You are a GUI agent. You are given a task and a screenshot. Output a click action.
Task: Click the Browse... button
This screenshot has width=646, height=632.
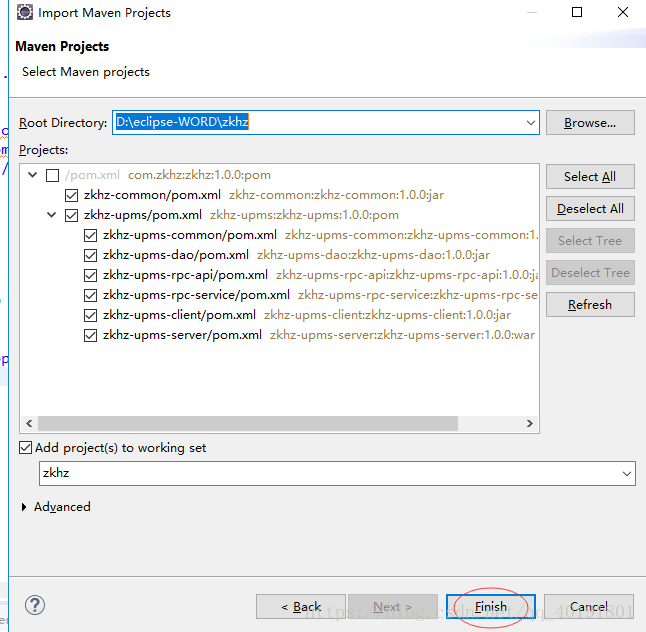point(590,122)
